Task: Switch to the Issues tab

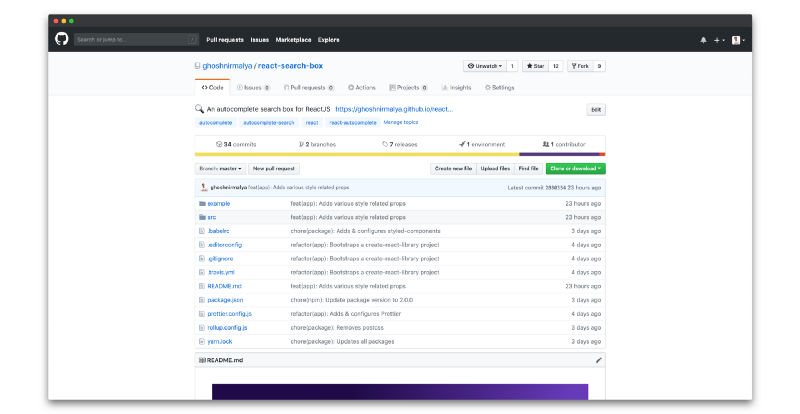Action: (x=251, y=88)
